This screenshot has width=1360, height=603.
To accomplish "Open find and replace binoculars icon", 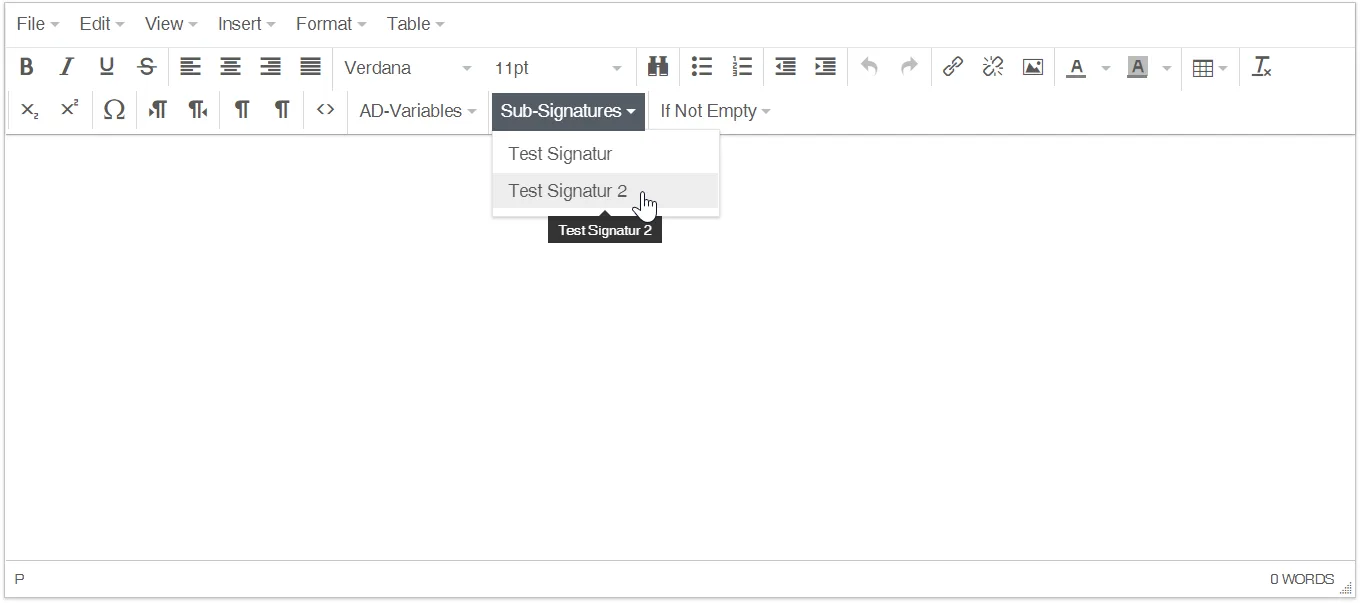I will 657,67.
